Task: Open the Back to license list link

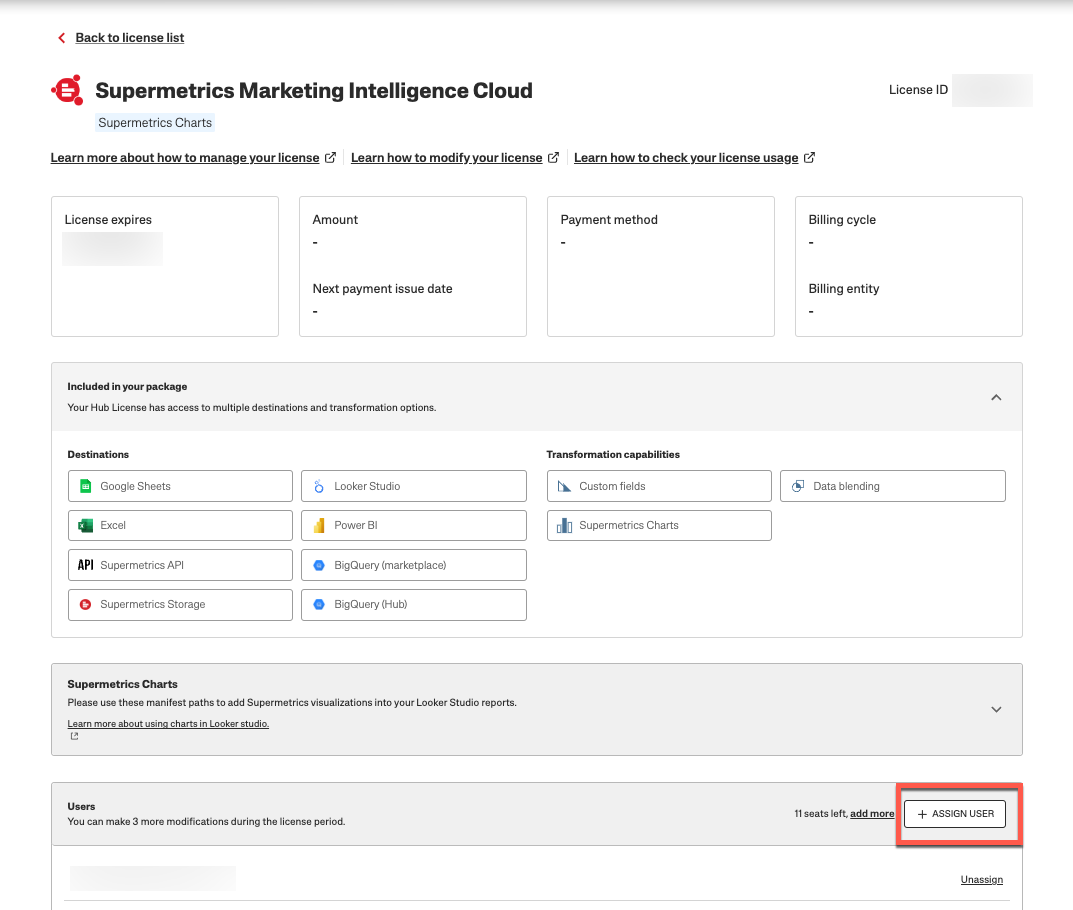Action: [129, 38]
